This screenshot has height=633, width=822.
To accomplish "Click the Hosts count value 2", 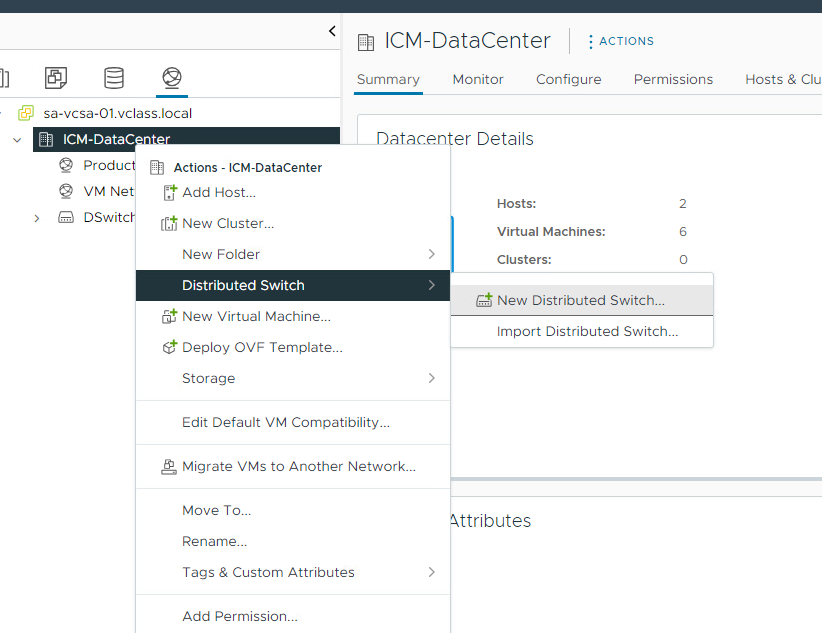I will [683, 203].
